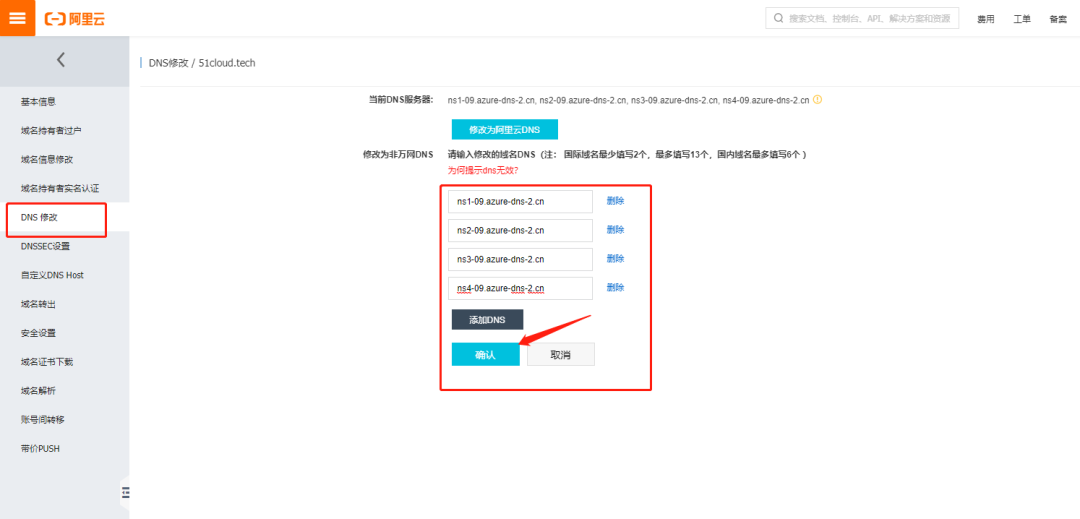Viewport: 1080px width, 519px height.
Task: Cancel with the 取消 button
Action: pos(561,354)
